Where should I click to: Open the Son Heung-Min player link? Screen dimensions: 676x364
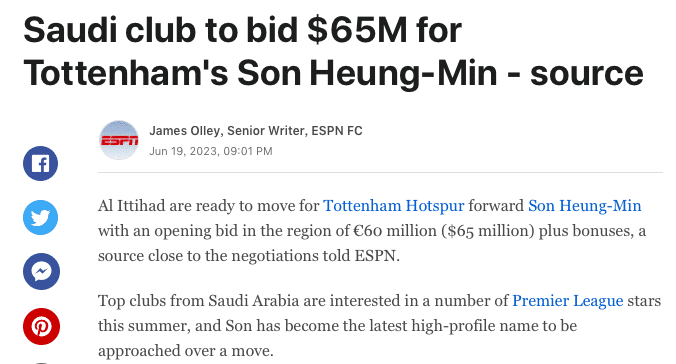[x=585, y=206]
